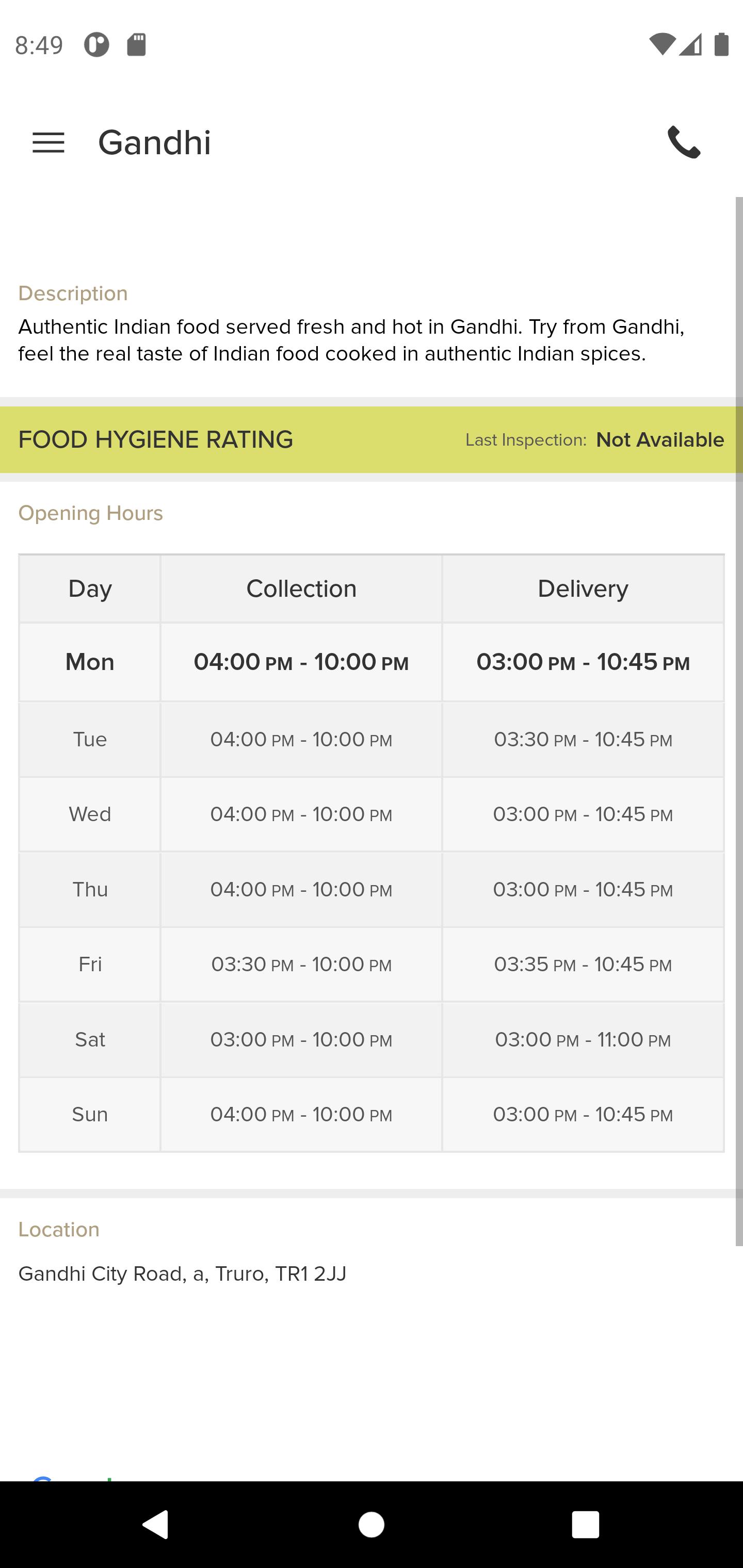Tap the SD card notification icon
The height and width of the screenshot is (1568, 743).
click(136, 44)
